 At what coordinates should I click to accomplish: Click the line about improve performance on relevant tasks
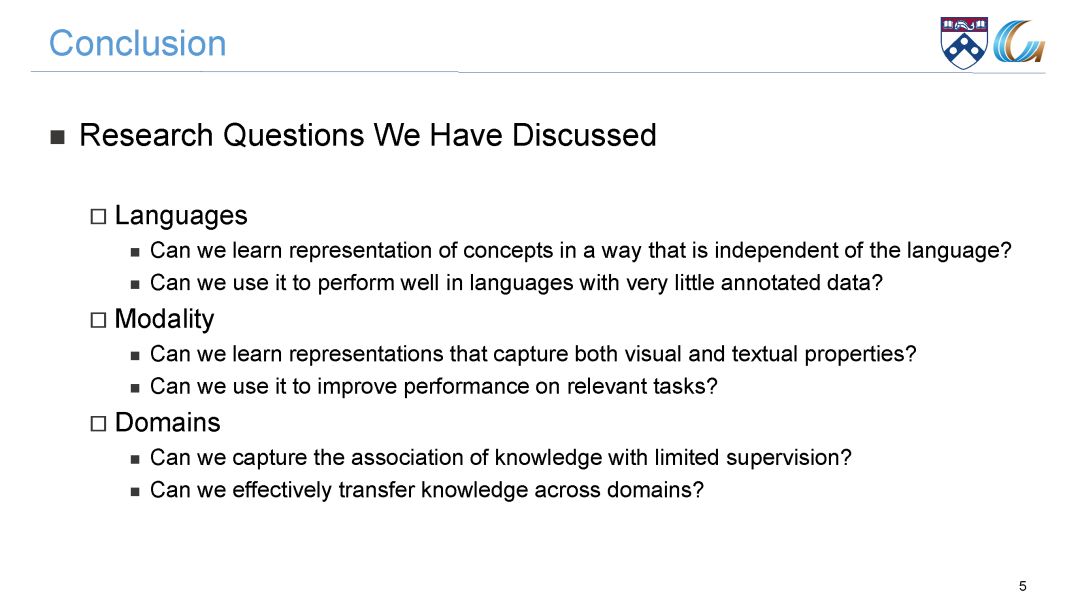tap(434, 386)
